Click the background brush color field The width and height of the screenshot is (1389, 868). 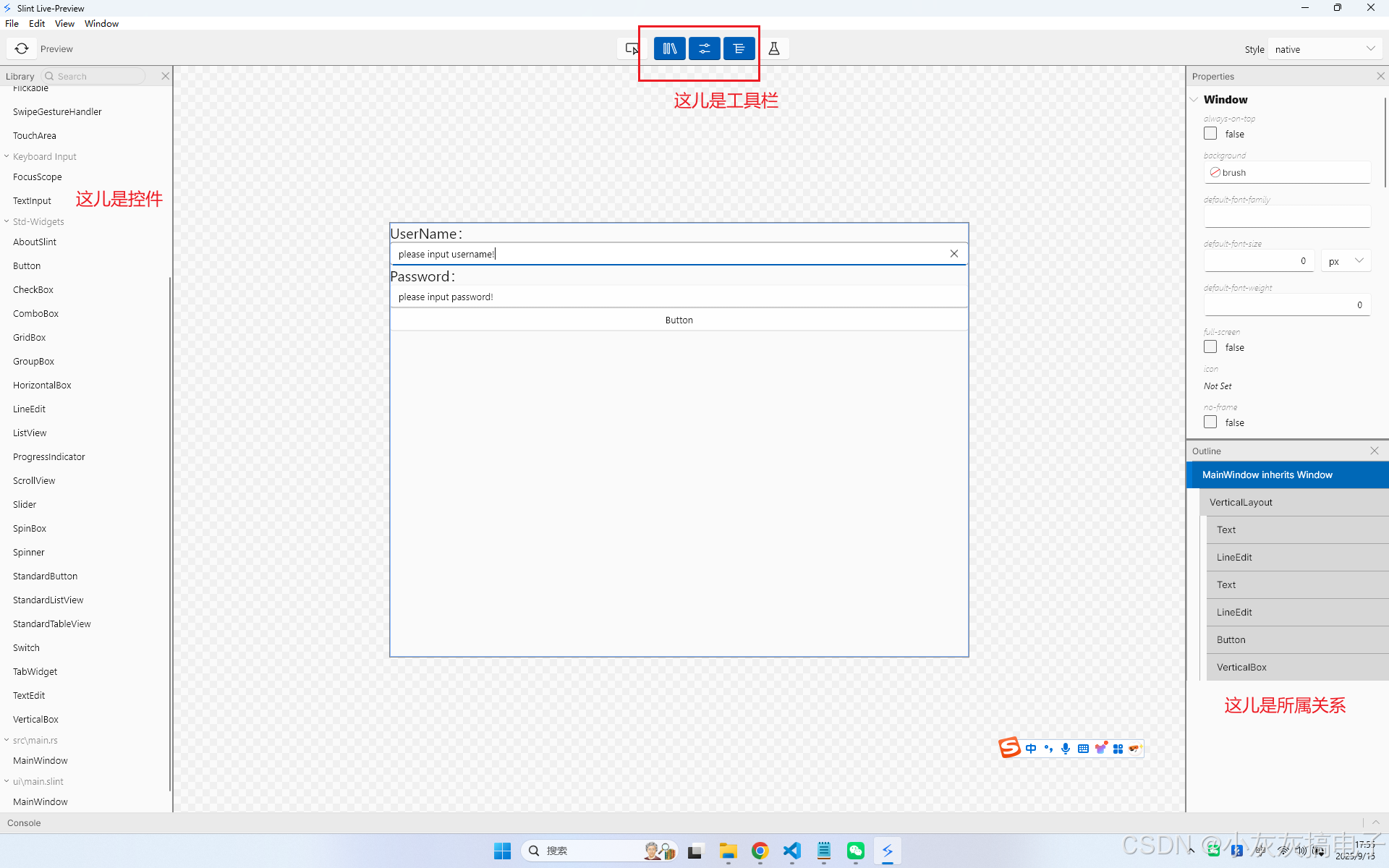coord(1288,172)
